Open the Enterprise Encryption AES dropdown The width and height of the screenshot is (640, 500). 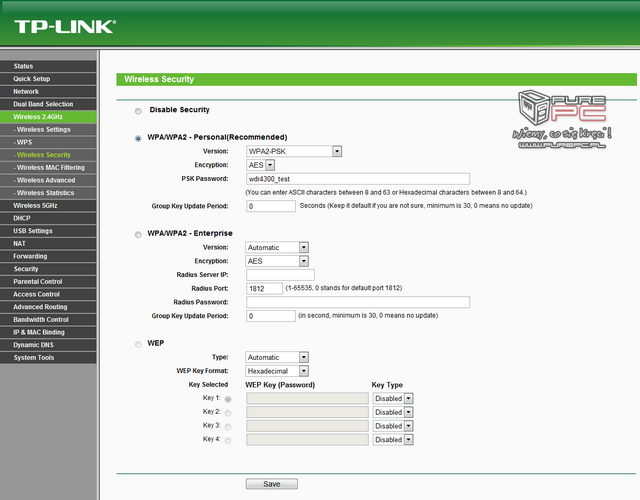277,261
